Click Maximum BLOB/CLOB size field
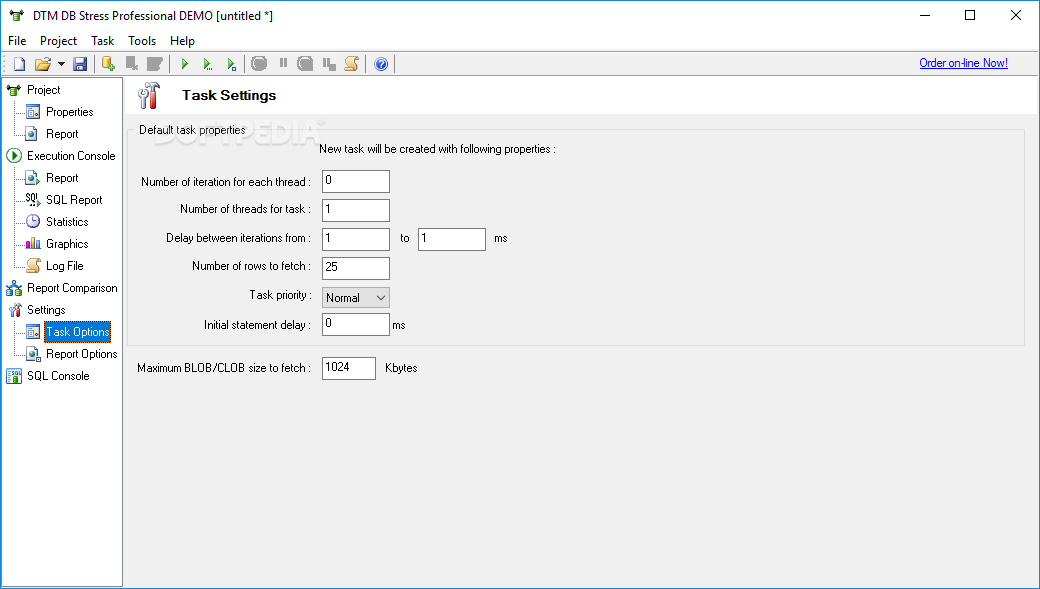This screenshot has height=589, width=1040. coord(349,368)
